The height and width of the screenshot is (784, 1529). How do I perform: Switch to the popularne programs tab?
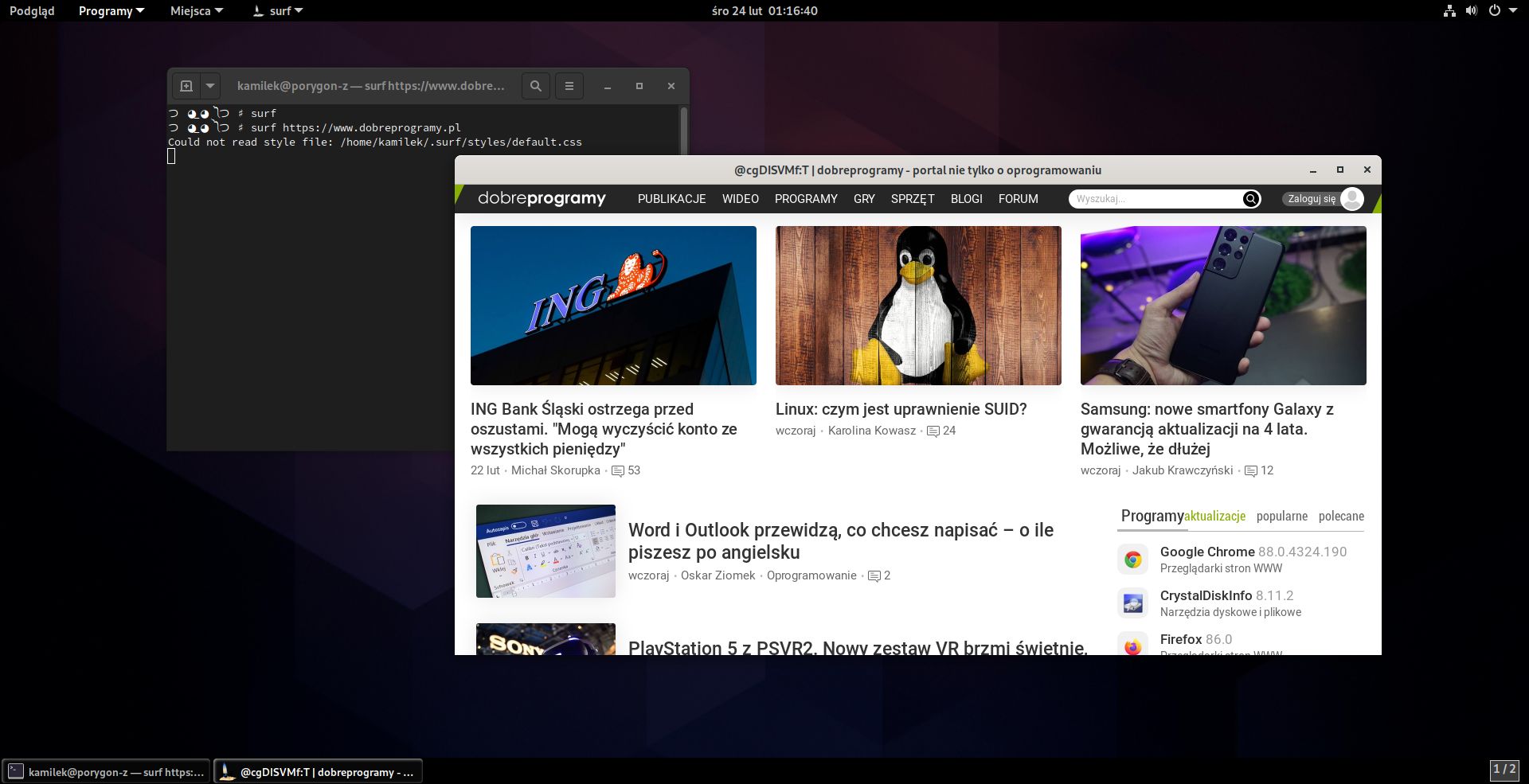1281,517
